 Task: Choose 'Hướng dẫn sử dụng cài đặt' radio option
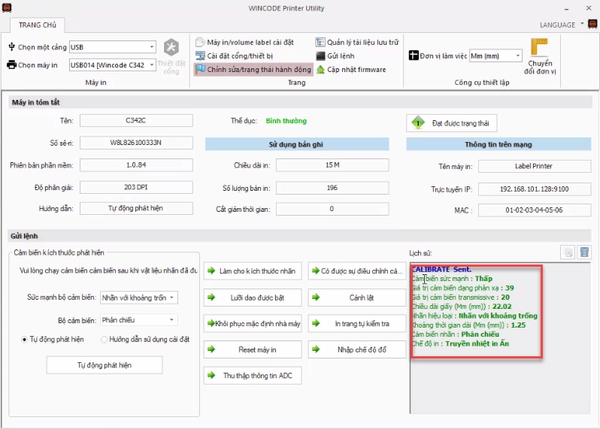coord(104,339)
